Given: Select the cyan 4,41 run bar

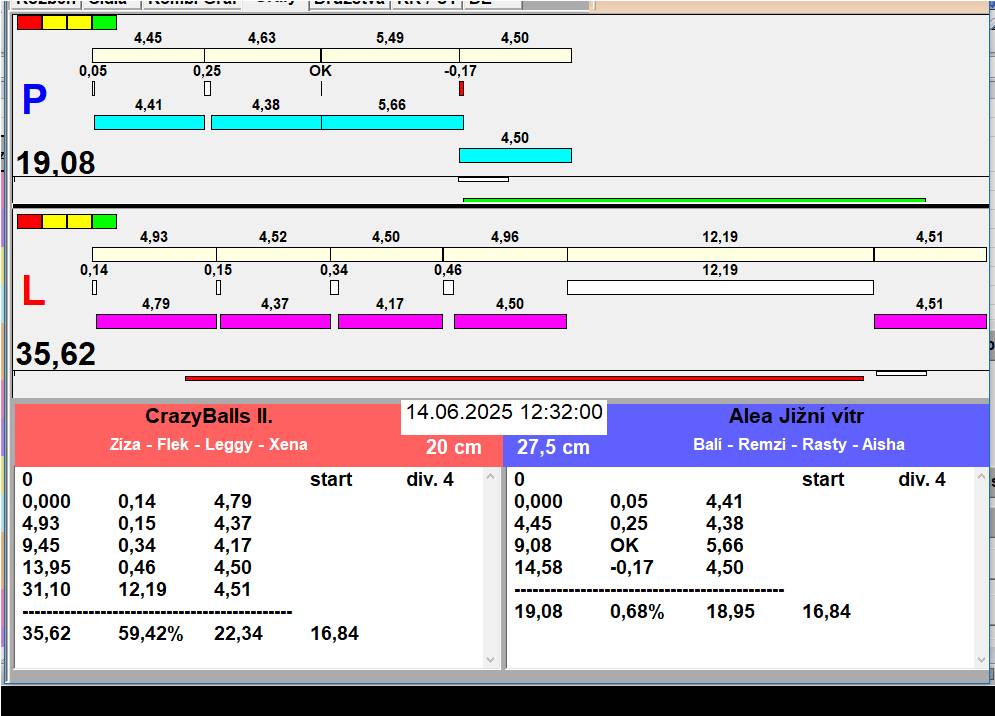Looking at the screenshot, I should pyautogui.click(x=149, y=122).
